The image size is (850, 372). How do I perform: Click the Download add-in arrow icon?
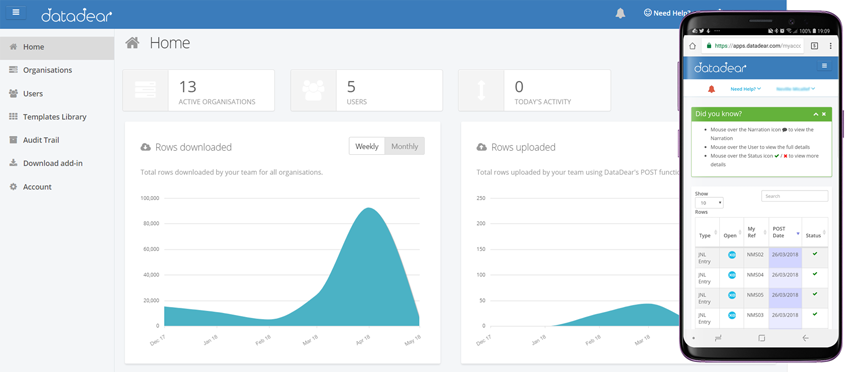click(14, 163)
